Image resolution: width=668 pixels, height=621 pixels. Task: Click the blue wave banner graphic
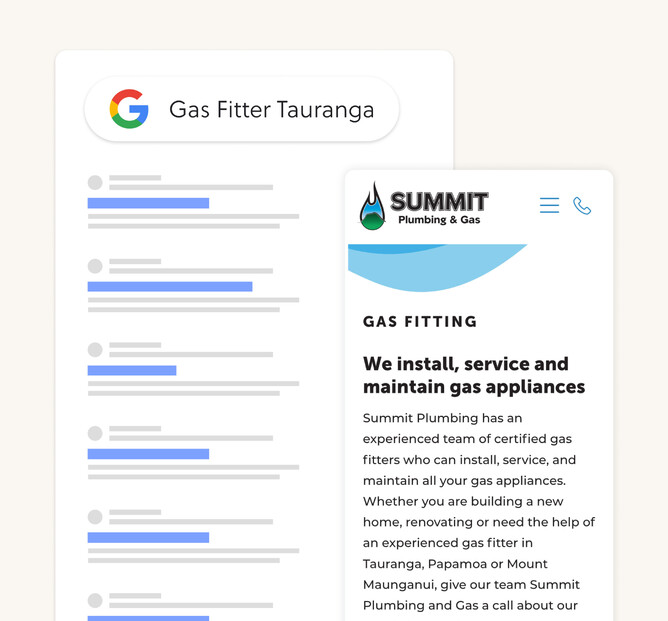(436, 265)
